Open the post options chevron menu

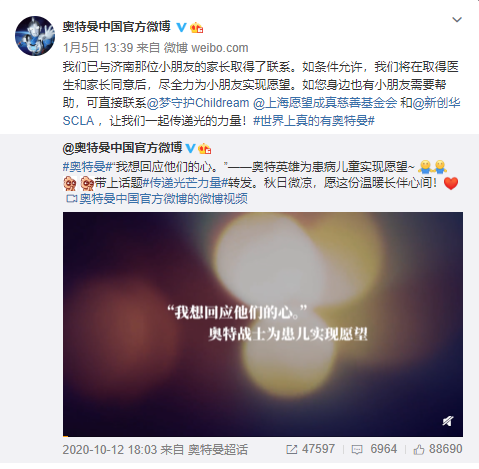[457, 20]
